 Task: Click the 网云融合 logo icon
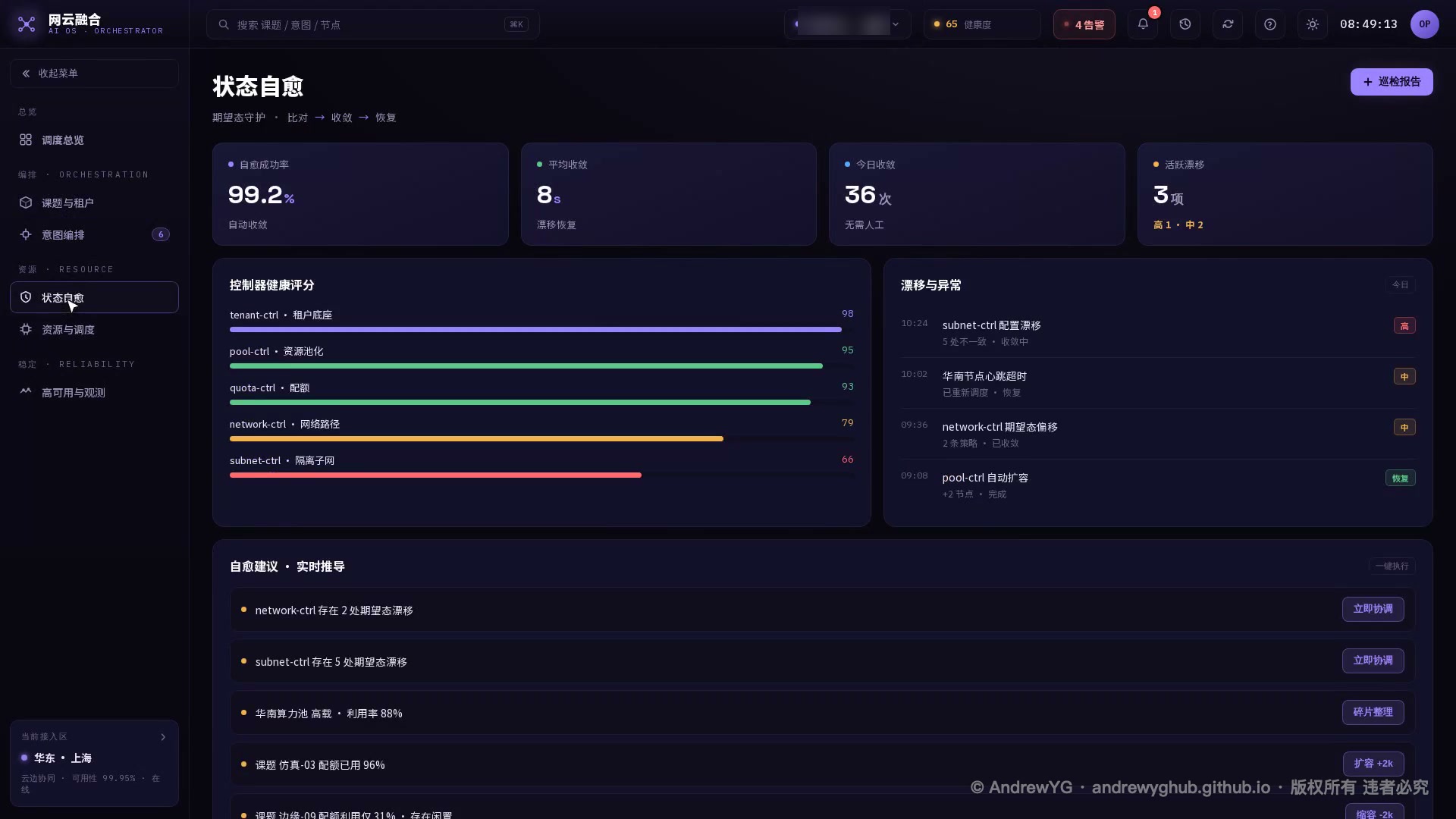[x=27, y=24]
